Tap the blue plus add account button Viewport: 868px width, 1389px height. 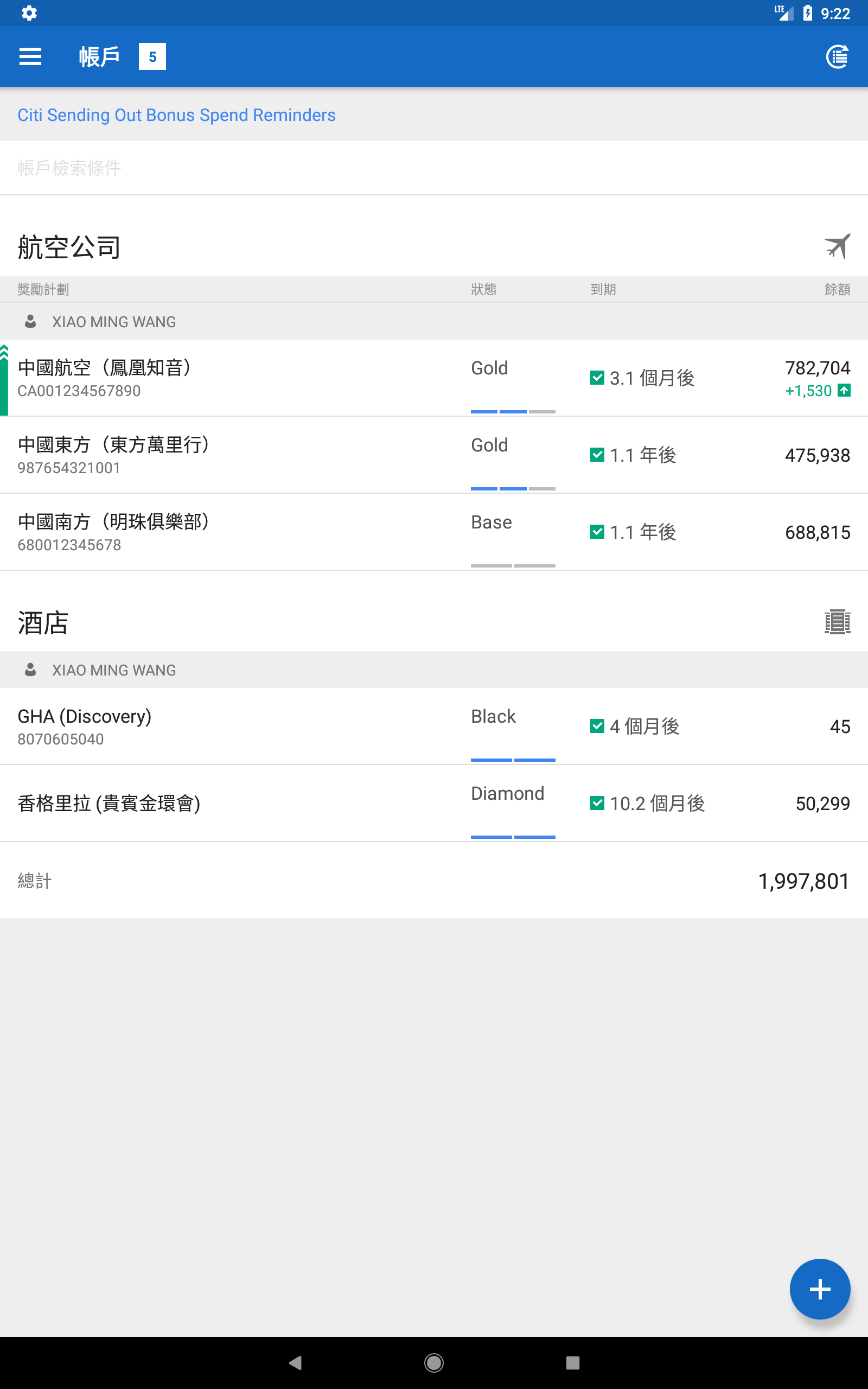click(x=820, y=1289)
